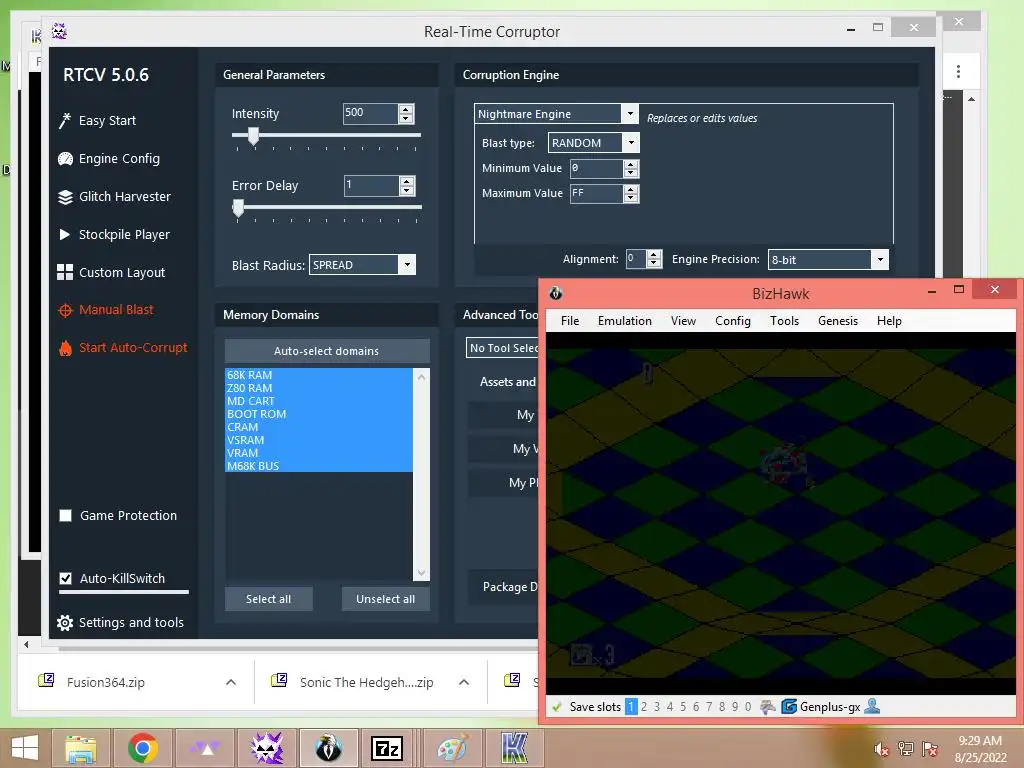The width and height of the screenshot is (1024, 768).
Task: Click Unselect all domains button
Action: 385,599
